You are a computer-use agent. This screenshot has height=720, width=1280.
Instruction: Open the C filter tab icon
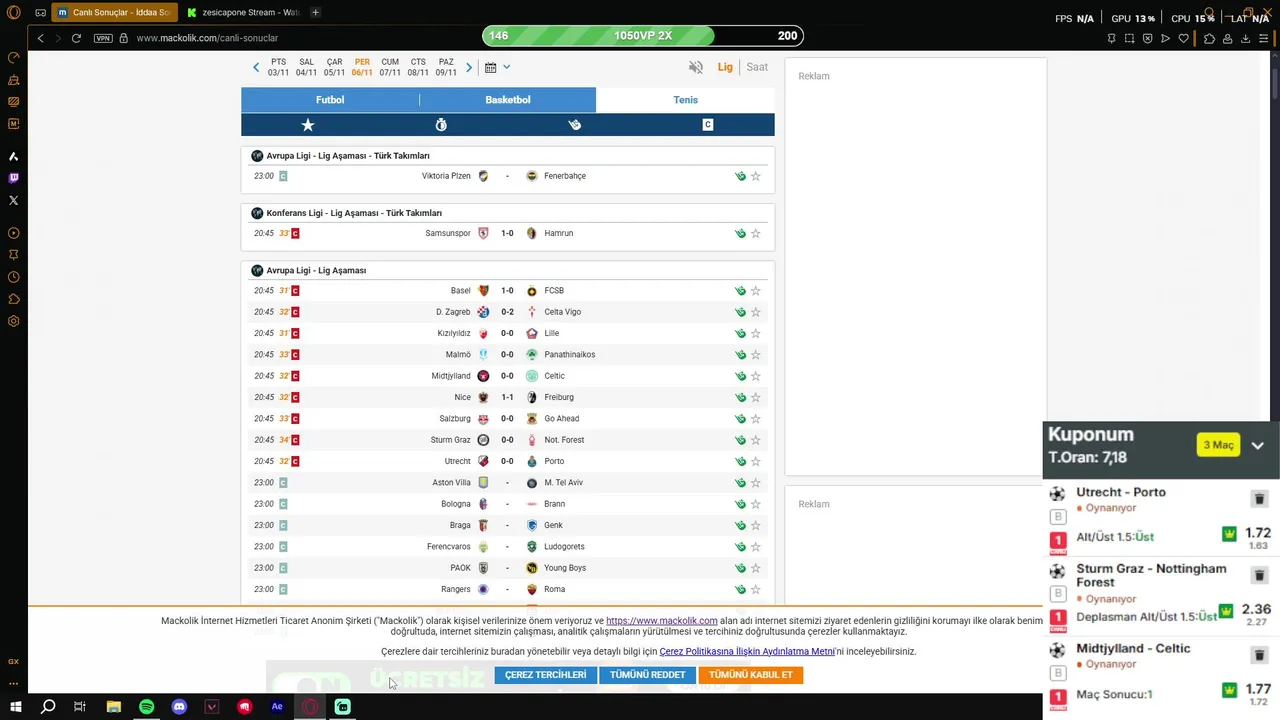tap(708, 125)
